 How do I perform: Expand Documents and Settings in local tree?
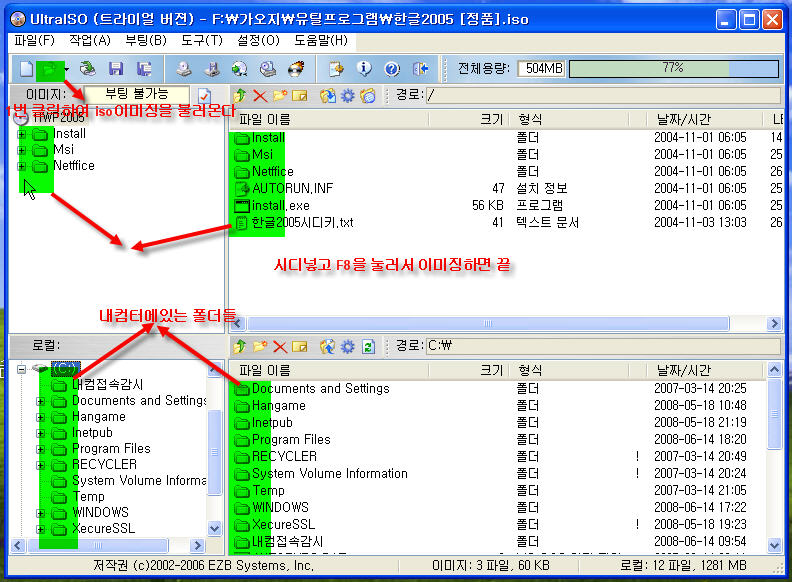pos(40,401)
